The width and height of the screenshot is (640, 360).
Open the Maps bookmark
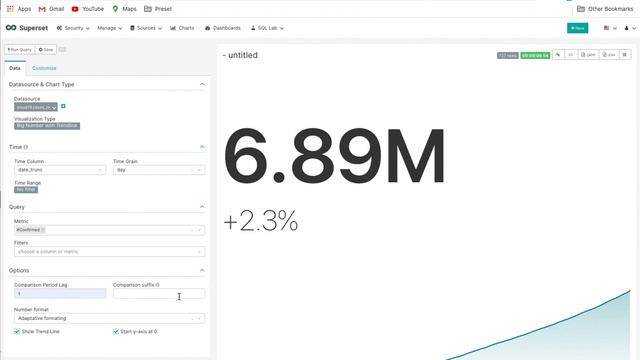[124, 9]
